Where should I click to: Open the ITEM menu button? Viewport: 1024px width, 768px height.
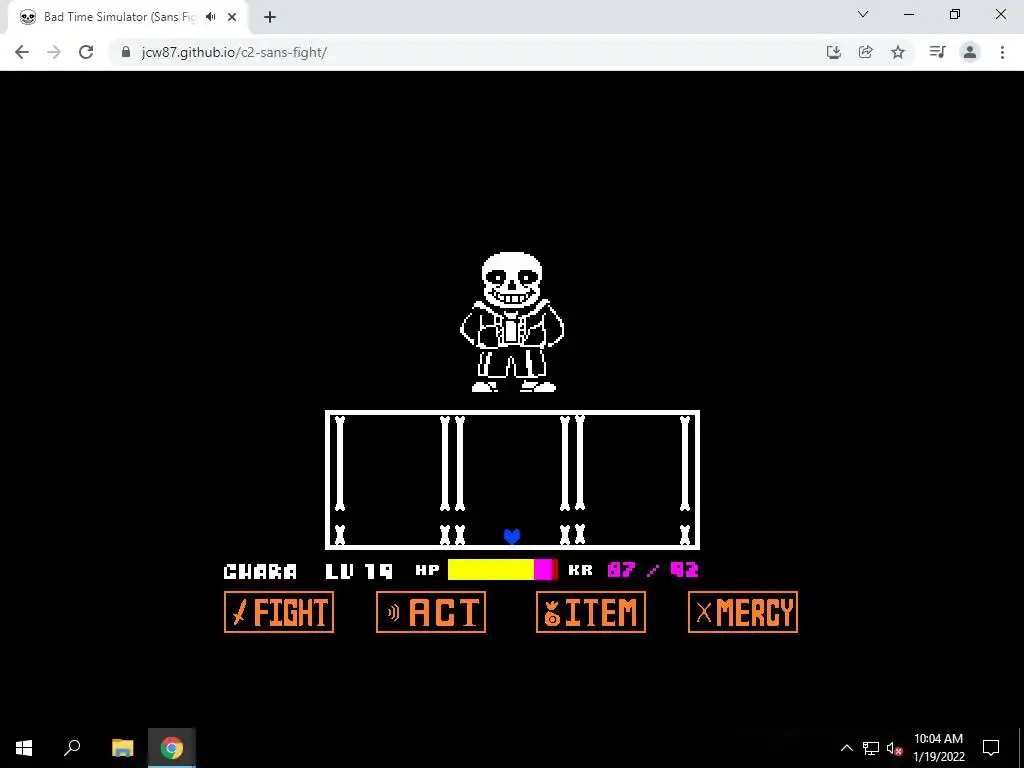pos(591,612)
